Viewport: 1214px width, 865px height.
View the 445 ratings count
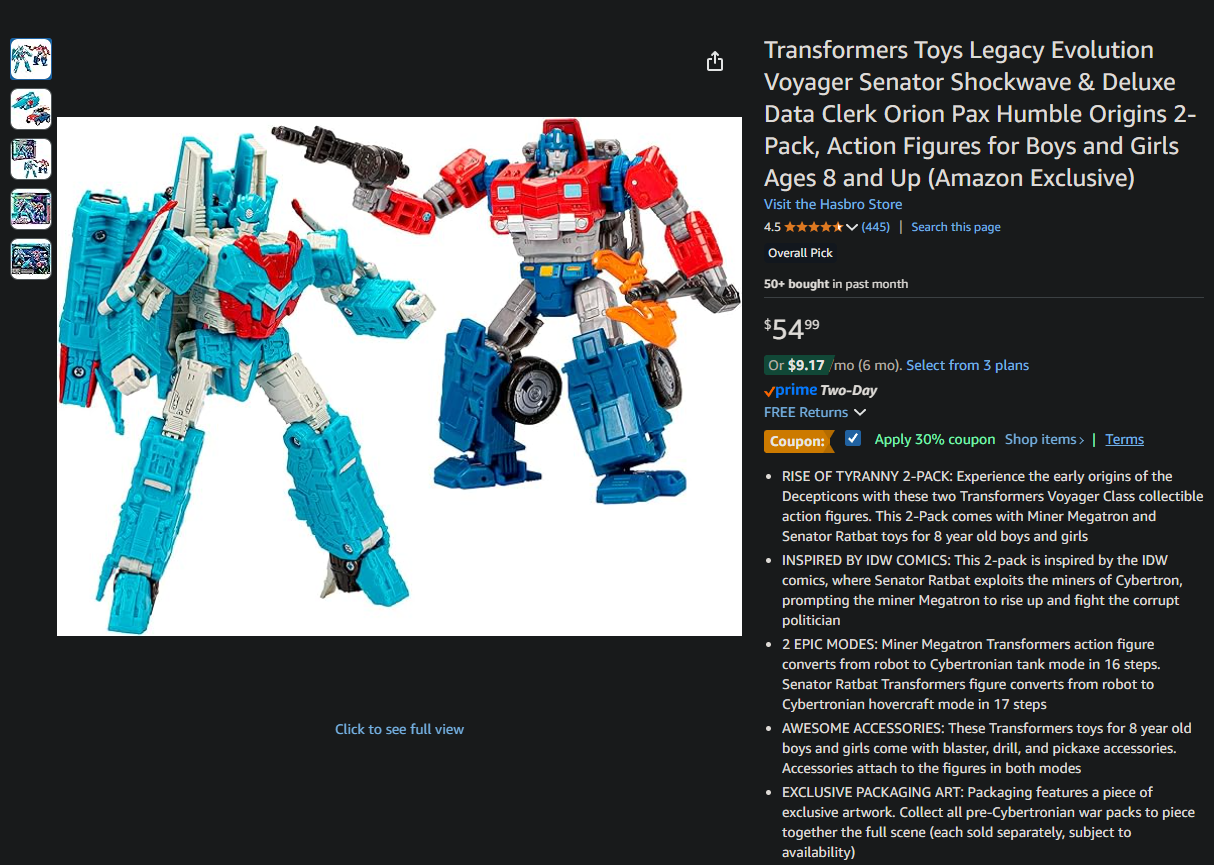(876, 227)
